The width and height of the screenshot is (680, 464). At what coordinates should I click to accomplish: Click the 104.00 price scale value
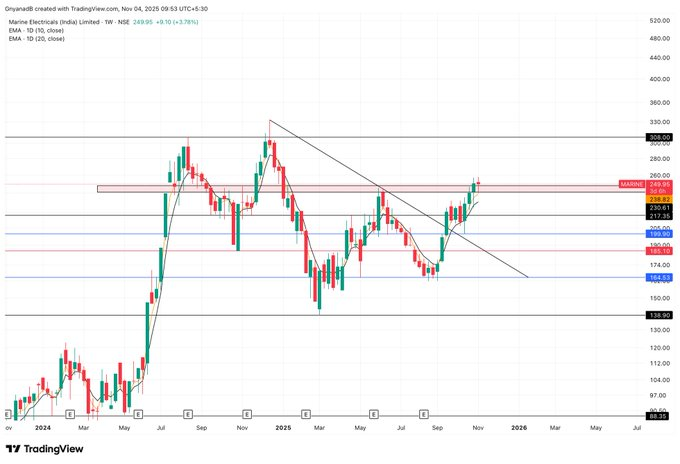point(660,380)
